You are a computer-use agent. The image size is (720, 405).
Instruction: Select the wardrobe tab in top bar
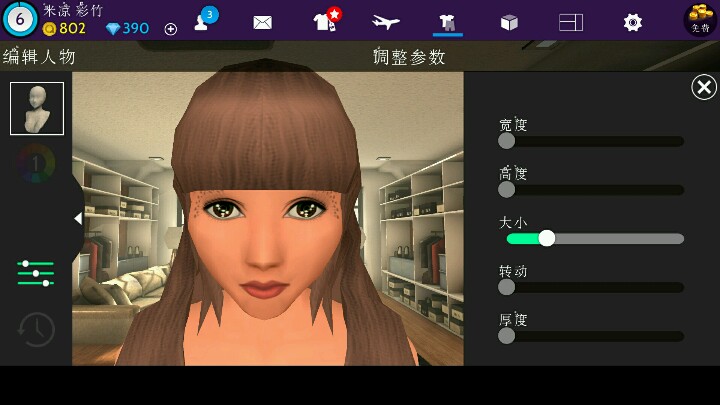[447, 22]
